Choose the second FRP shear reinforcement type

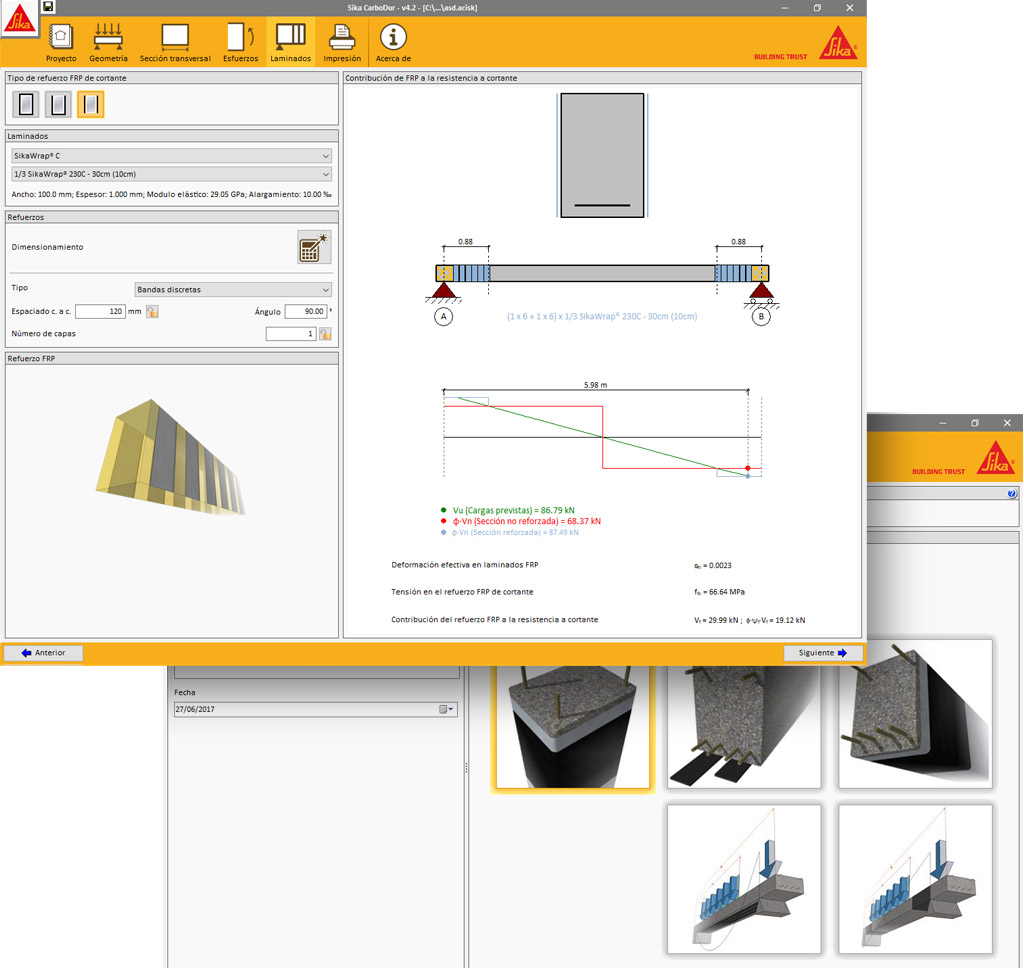pyautogui.click(x=58, y=105)
